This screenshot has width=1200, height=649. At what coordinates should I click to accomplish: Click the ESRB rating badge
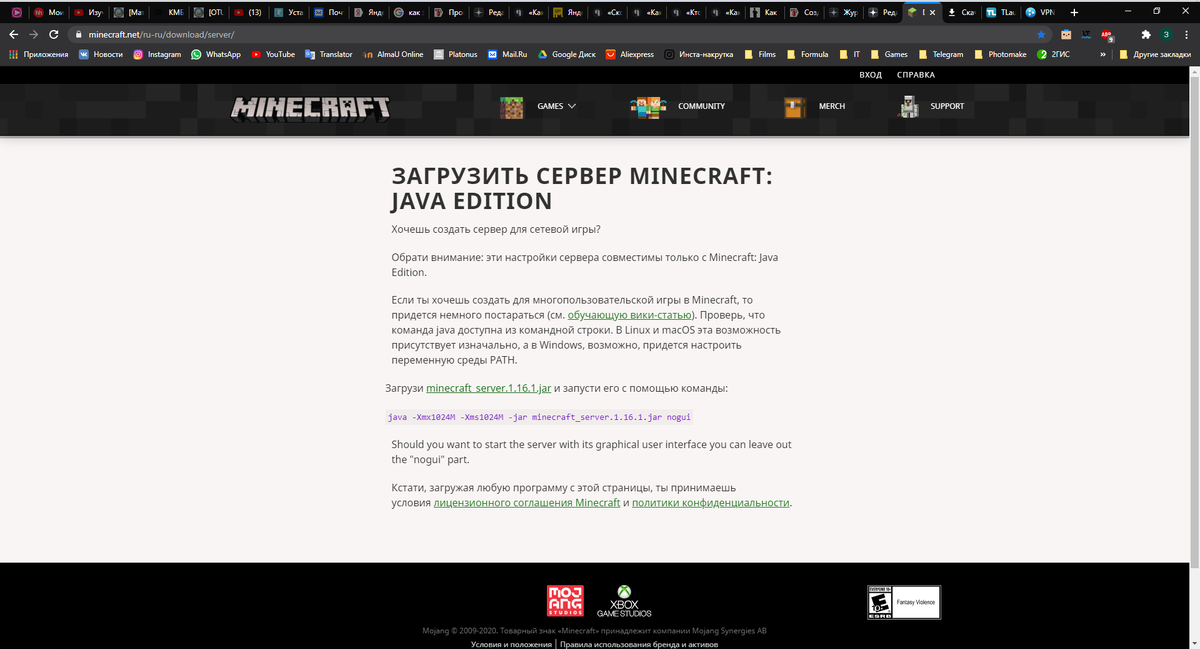tap(904, 602)
